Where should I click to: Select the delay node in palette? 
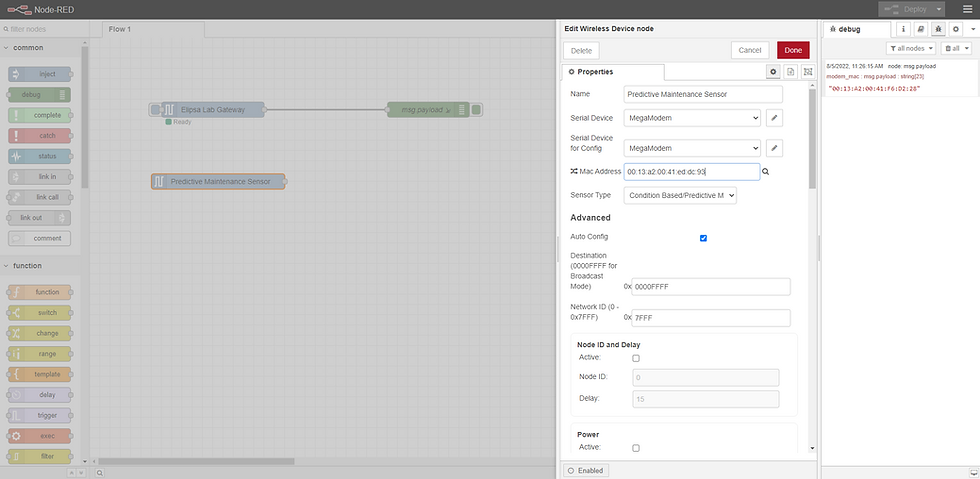click(x=39, y=395)
